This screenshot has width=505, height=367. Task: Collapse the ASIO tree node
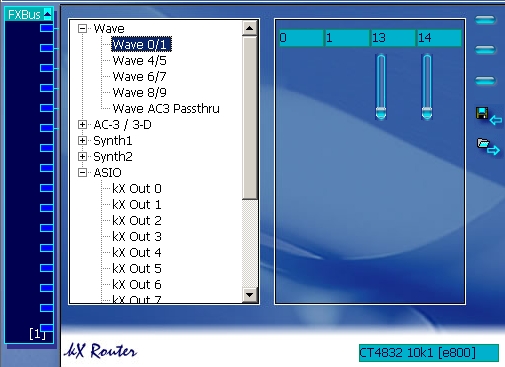82,173
